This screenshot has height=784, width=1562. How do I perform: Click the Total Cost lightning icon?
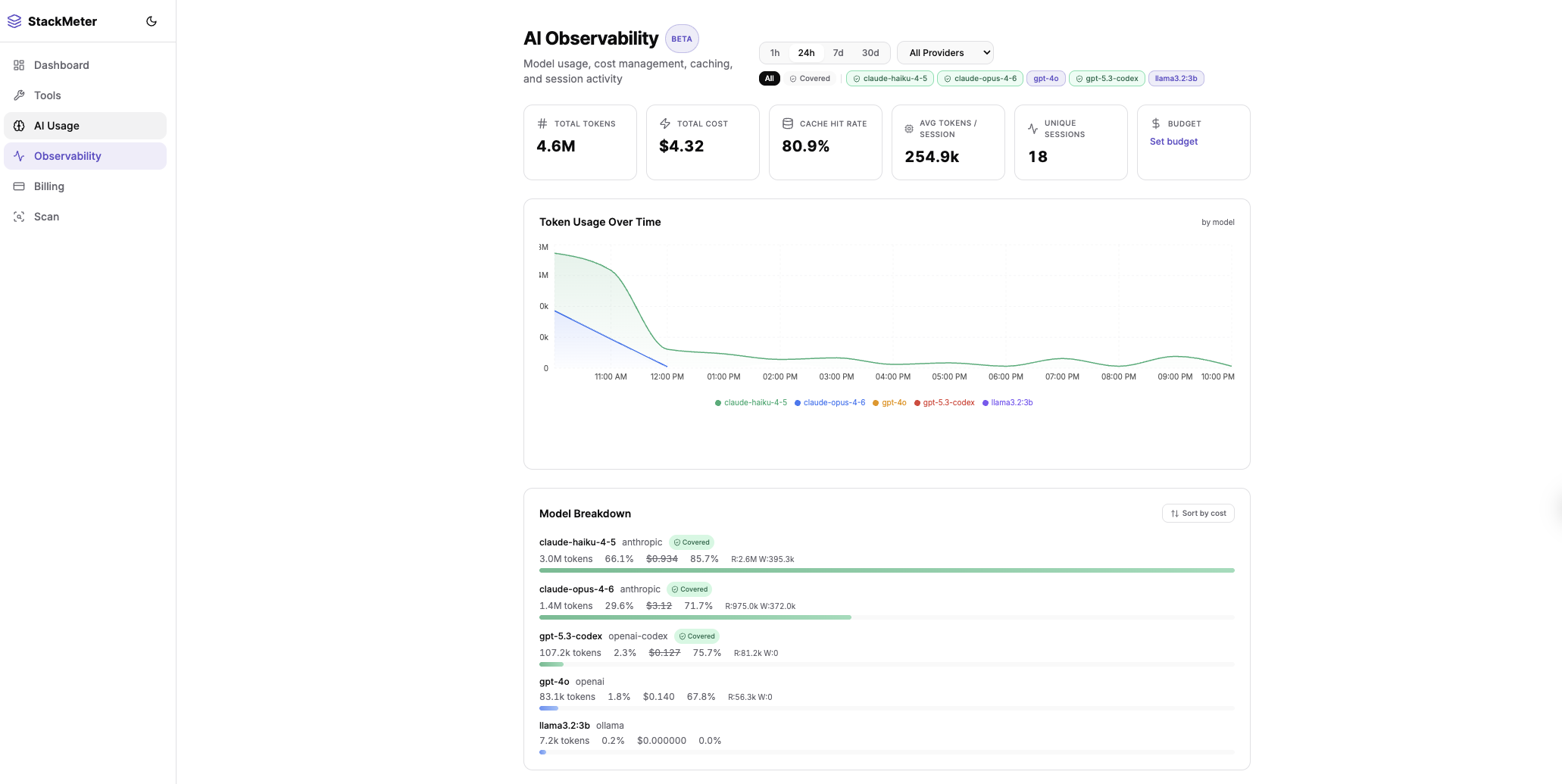coord(665,123)
